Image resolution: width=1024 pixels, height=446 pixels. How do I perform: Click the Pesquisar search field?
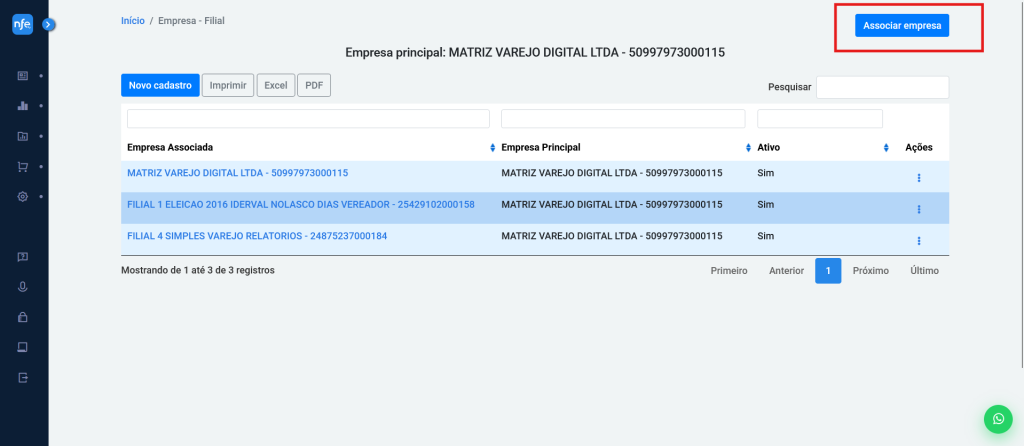click(x=882, y=87)
